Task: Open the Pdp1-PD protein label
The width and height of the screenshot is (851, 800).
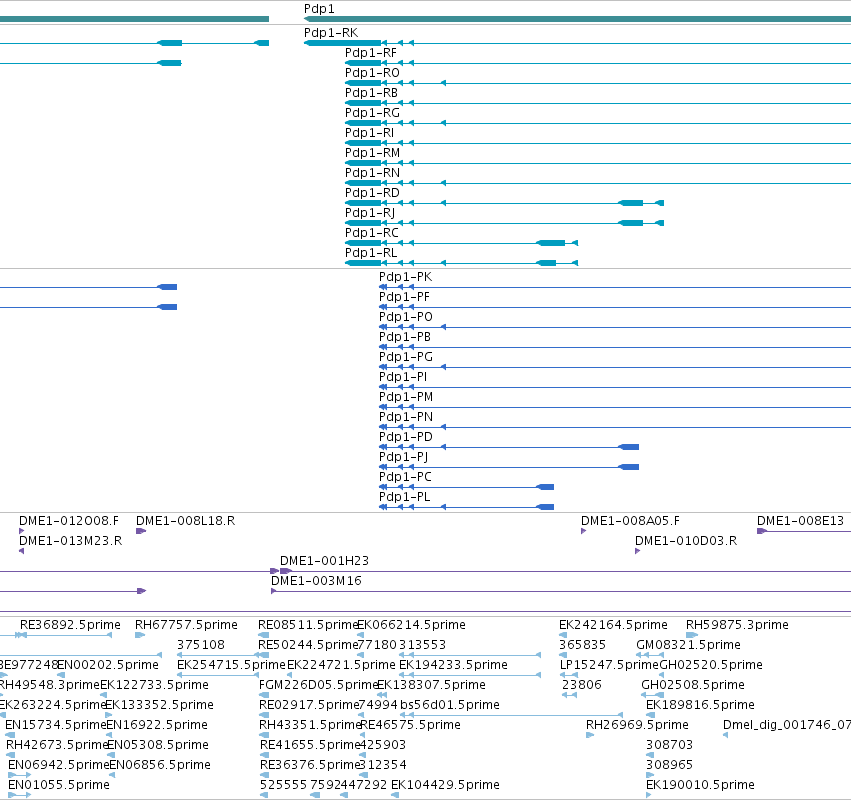Action: point(406,437)
